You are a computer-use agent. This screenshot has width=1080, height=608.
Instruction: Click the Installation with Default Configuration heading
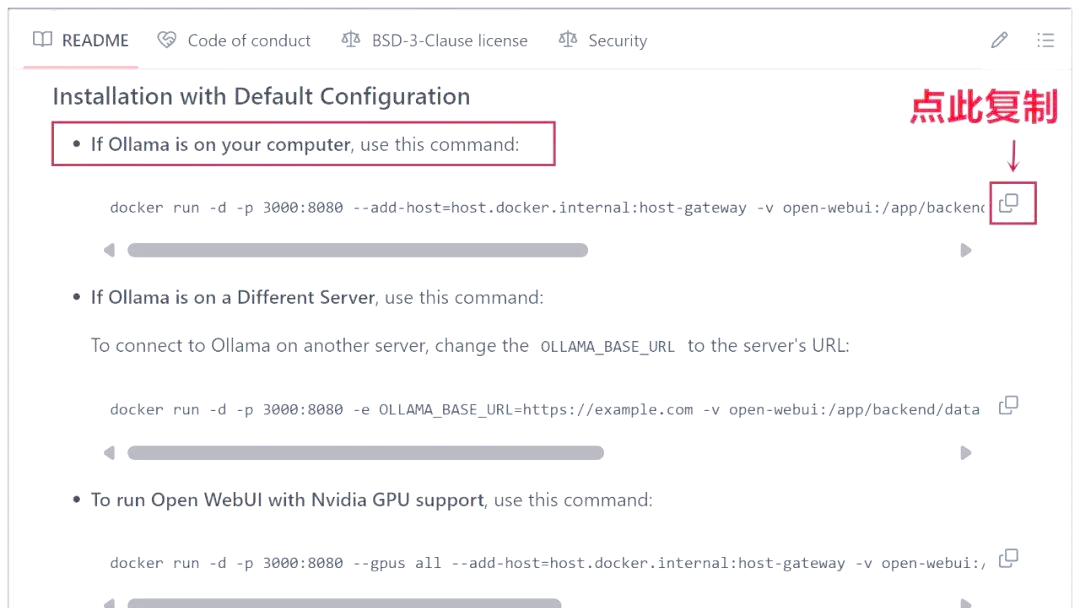[x=261, y=97]
